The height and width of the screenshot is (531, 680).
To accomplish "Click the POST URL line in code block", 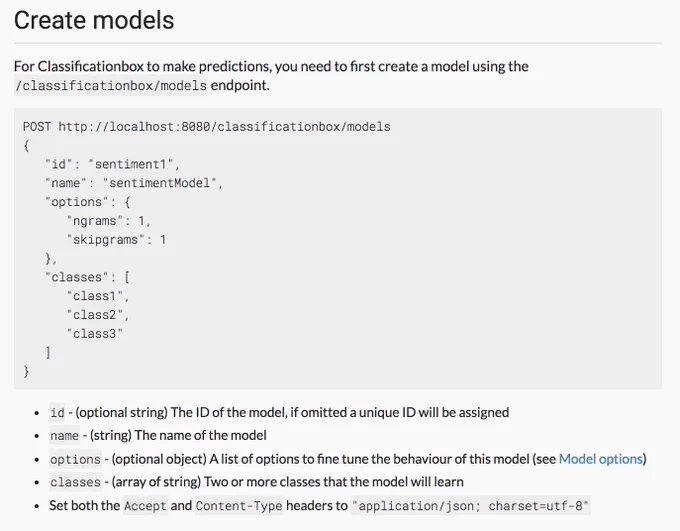I will click(x=207, y=127).
